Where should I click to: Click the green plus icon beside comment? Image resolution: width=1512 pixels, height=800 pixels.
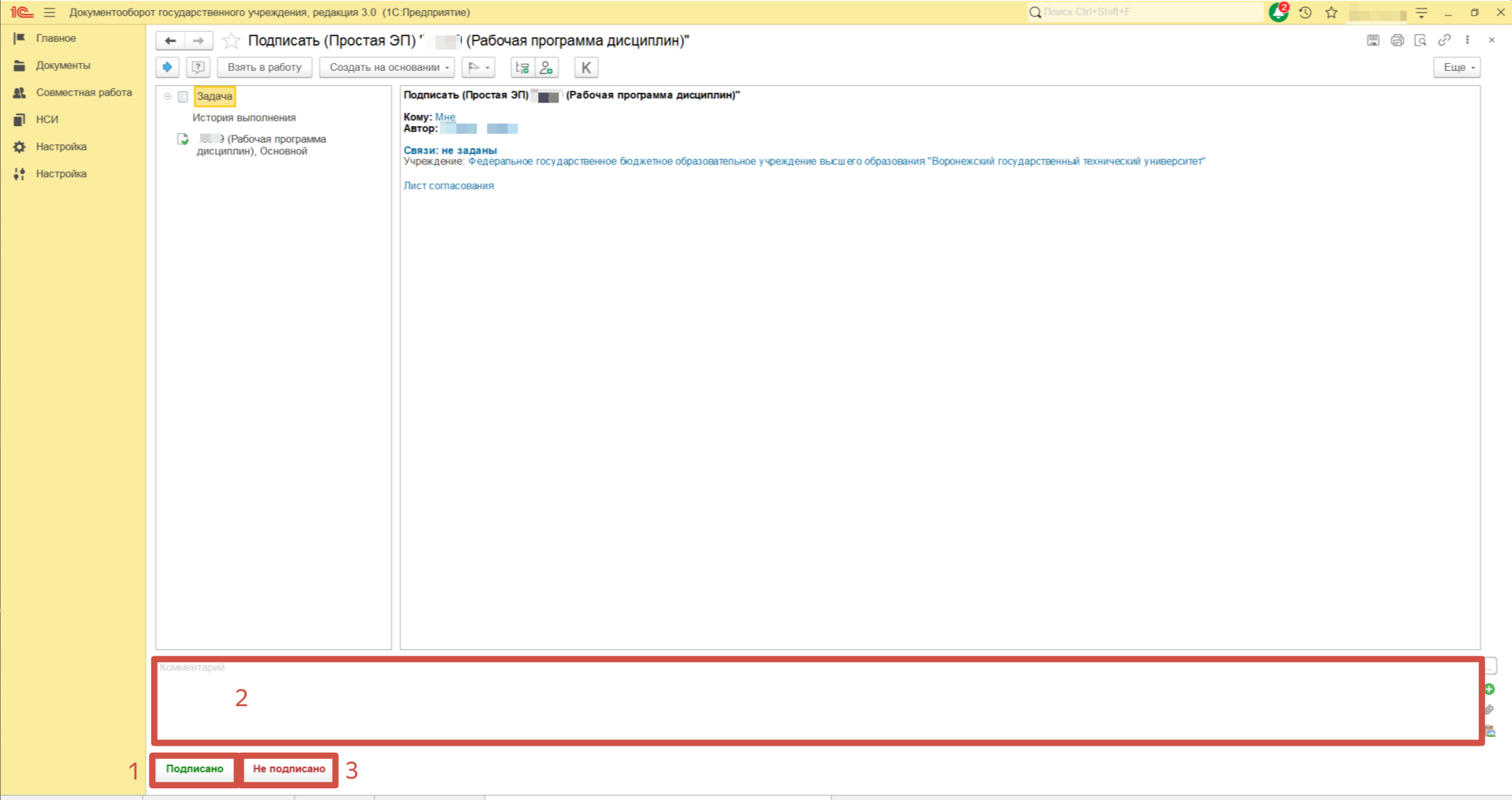tap(1489, 690)
